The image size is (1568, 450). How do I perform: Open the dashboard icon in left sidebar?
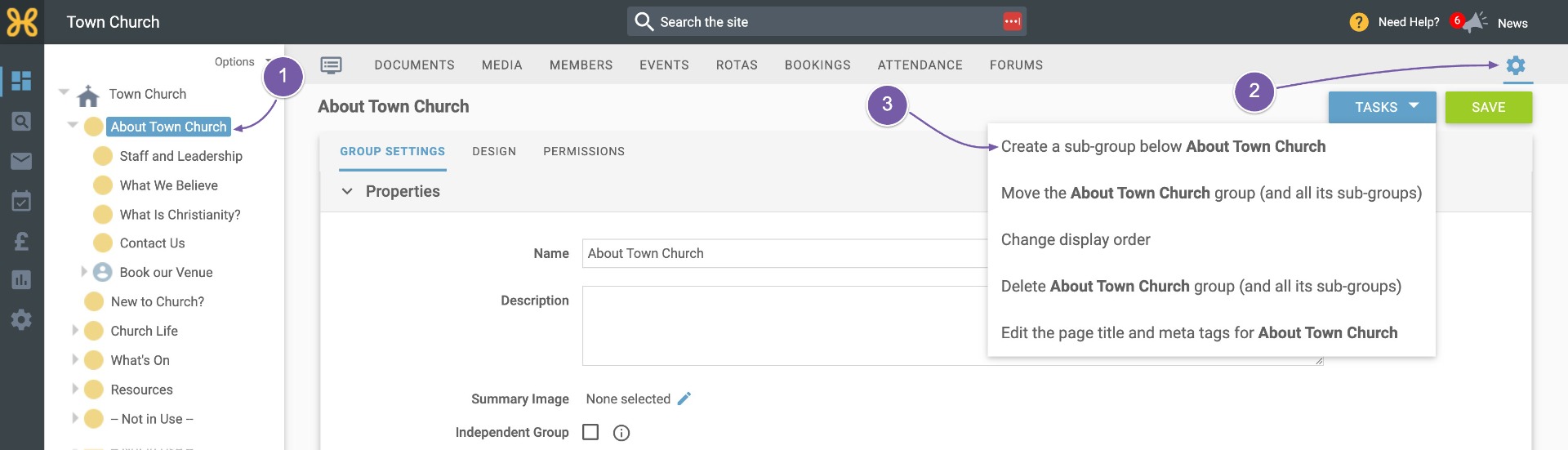(22, 81)
